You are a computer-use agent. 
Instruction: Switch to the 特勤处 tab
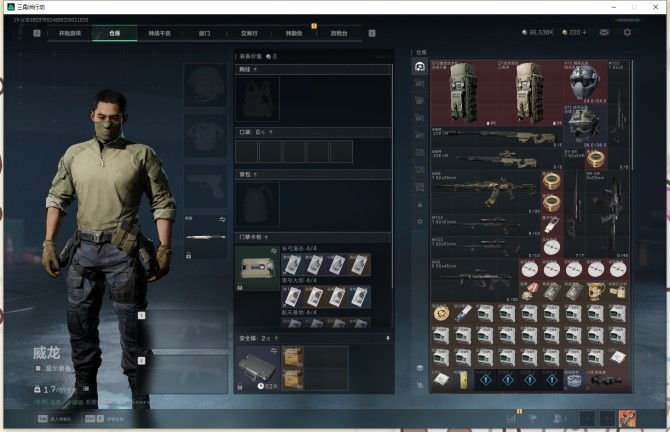pyautogui.click(x=294, y=33)
